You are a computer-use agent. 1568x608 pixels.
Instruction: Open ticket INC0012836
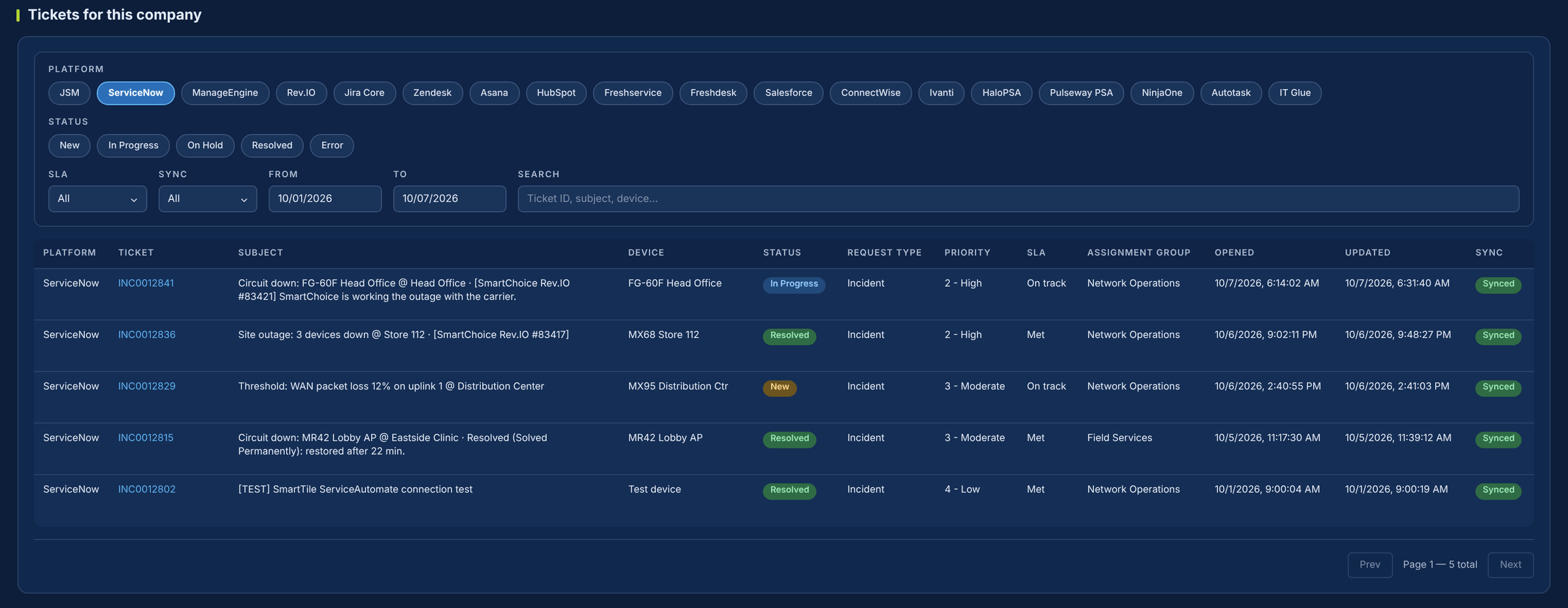(146, 335)
